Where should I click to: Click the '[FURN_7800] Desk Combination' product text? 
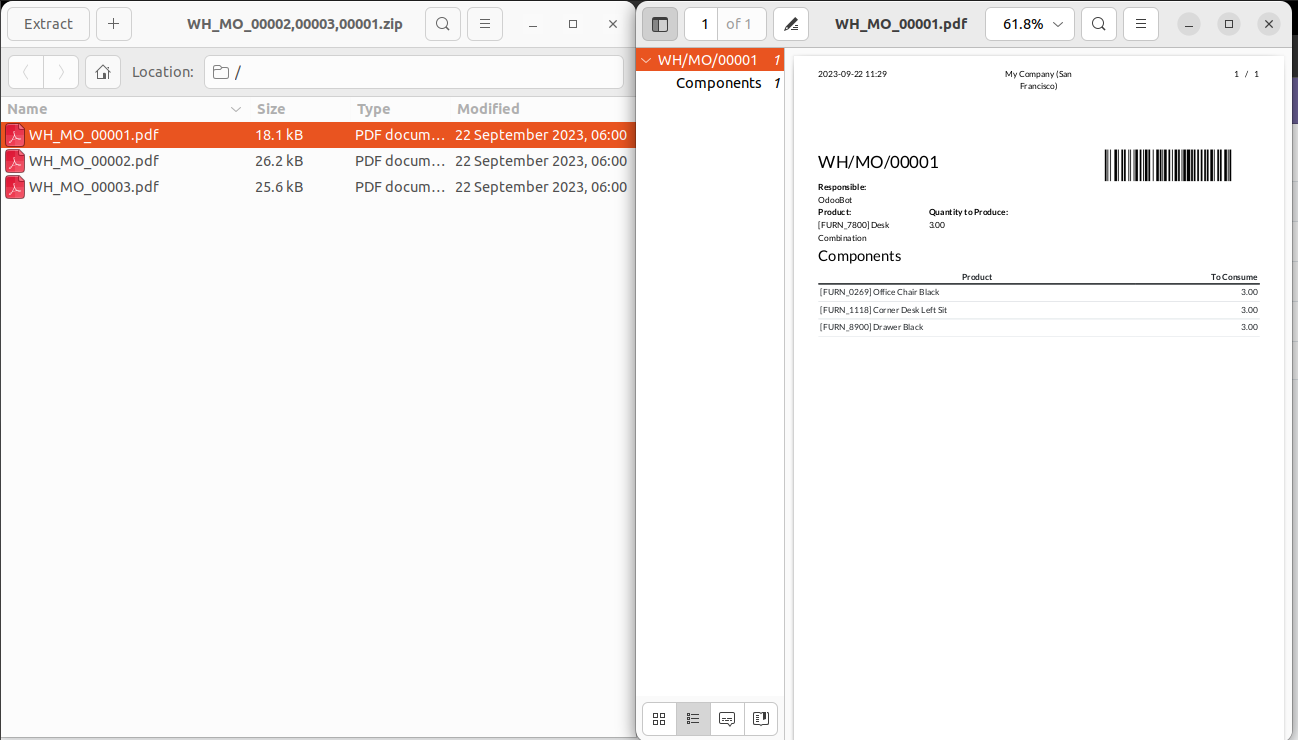click(x=853, y=231)
